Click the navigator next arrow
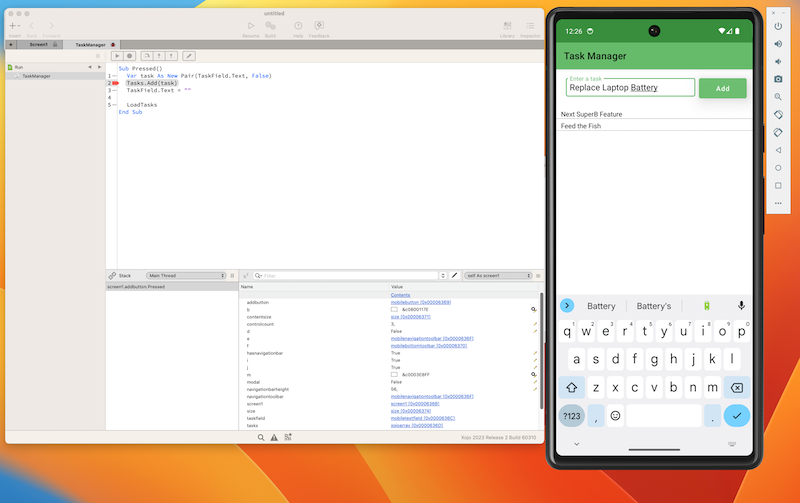 tap(99, 67)
